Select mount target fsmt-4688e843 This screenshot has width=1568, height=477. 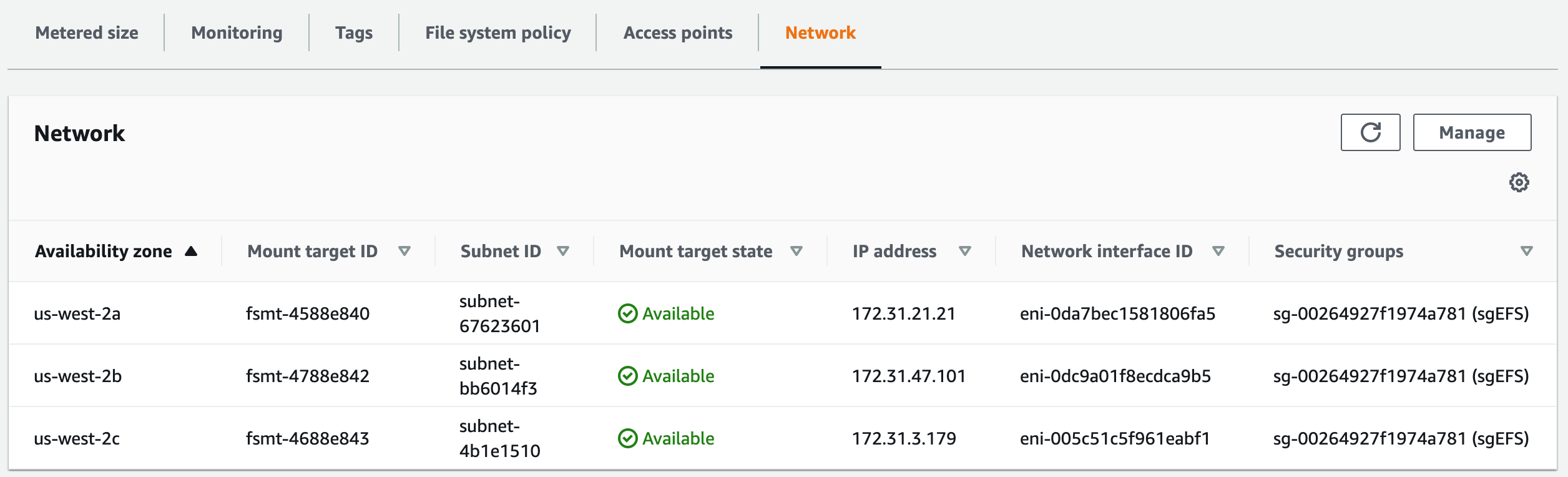point(308,438)
